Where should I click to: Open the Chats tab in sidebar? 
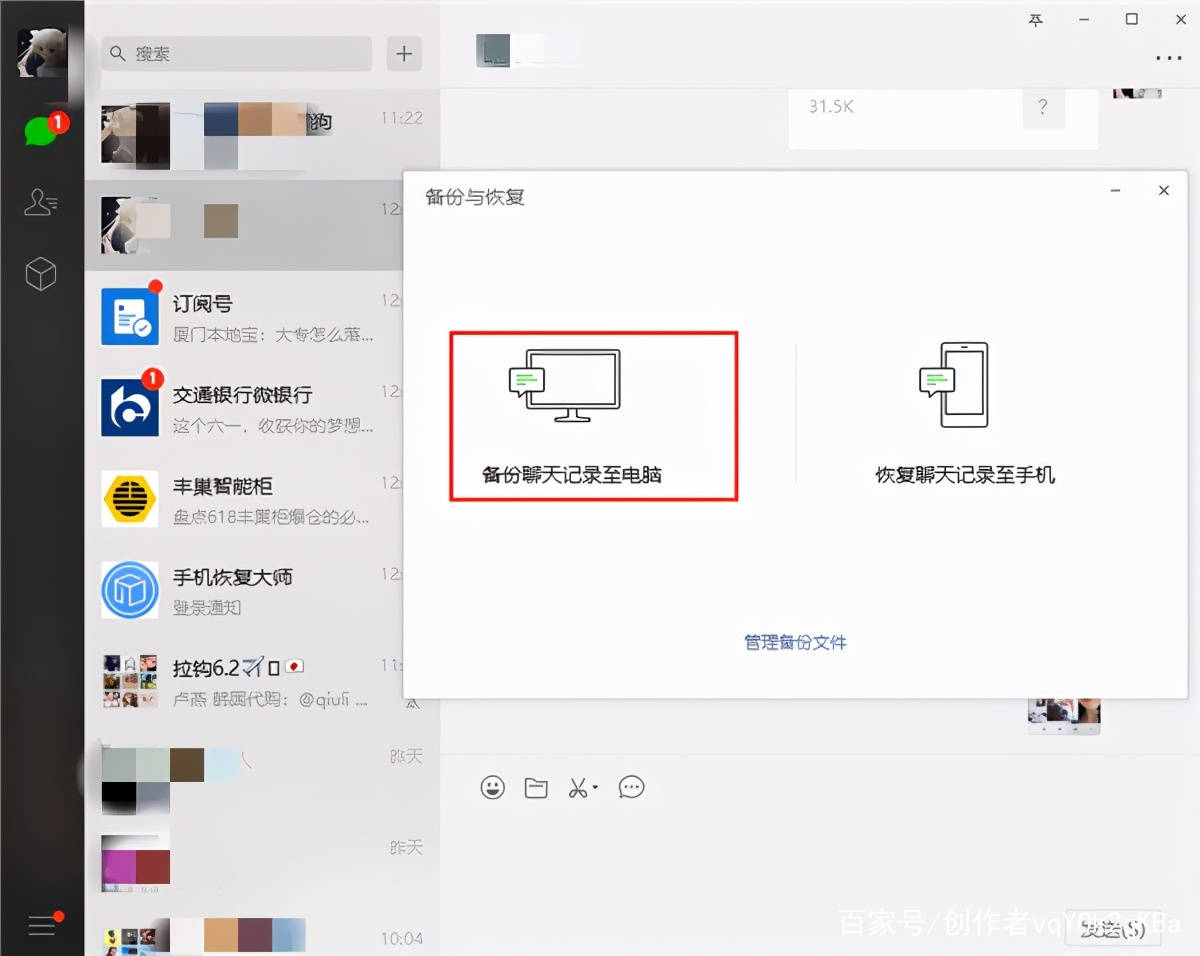40,131
